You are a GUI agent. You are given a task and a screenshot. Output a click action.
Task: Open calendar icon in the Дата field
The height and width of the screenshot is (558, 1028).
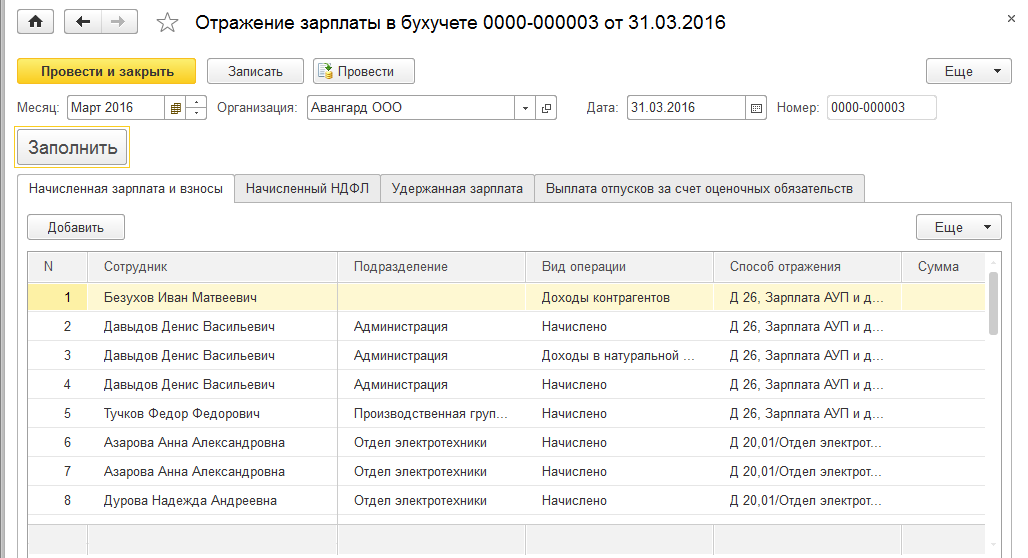click(x=756, y=108)
